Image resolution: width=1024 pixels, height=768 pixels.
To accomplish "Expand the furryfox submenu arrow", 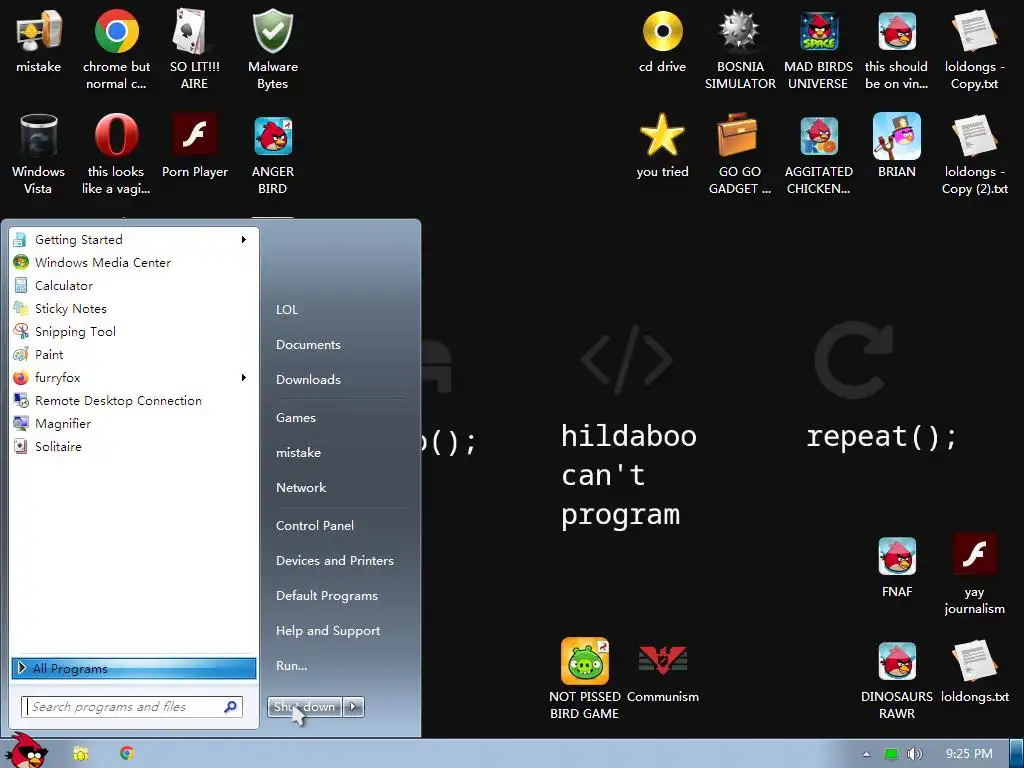I will tap(244, 377).
